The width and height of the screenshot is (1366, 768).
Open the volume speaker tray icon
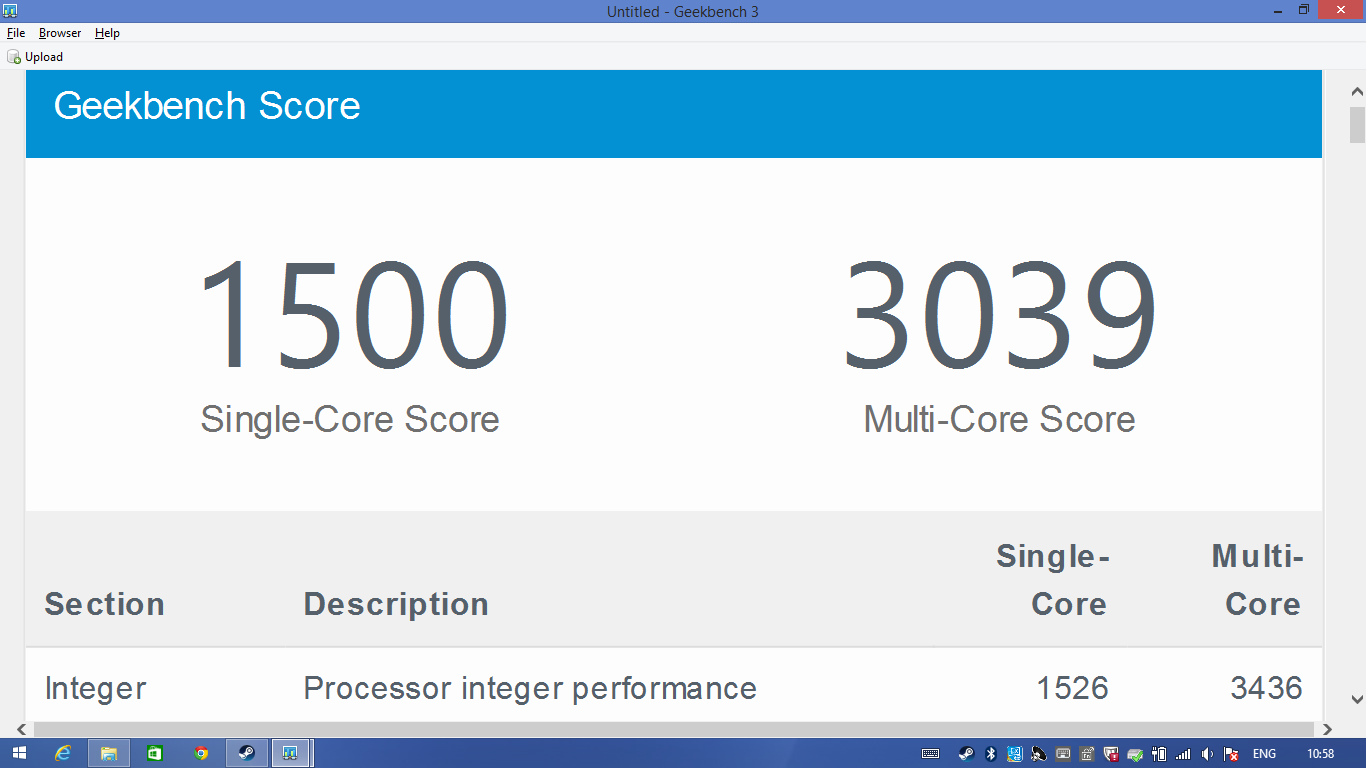1207,754
